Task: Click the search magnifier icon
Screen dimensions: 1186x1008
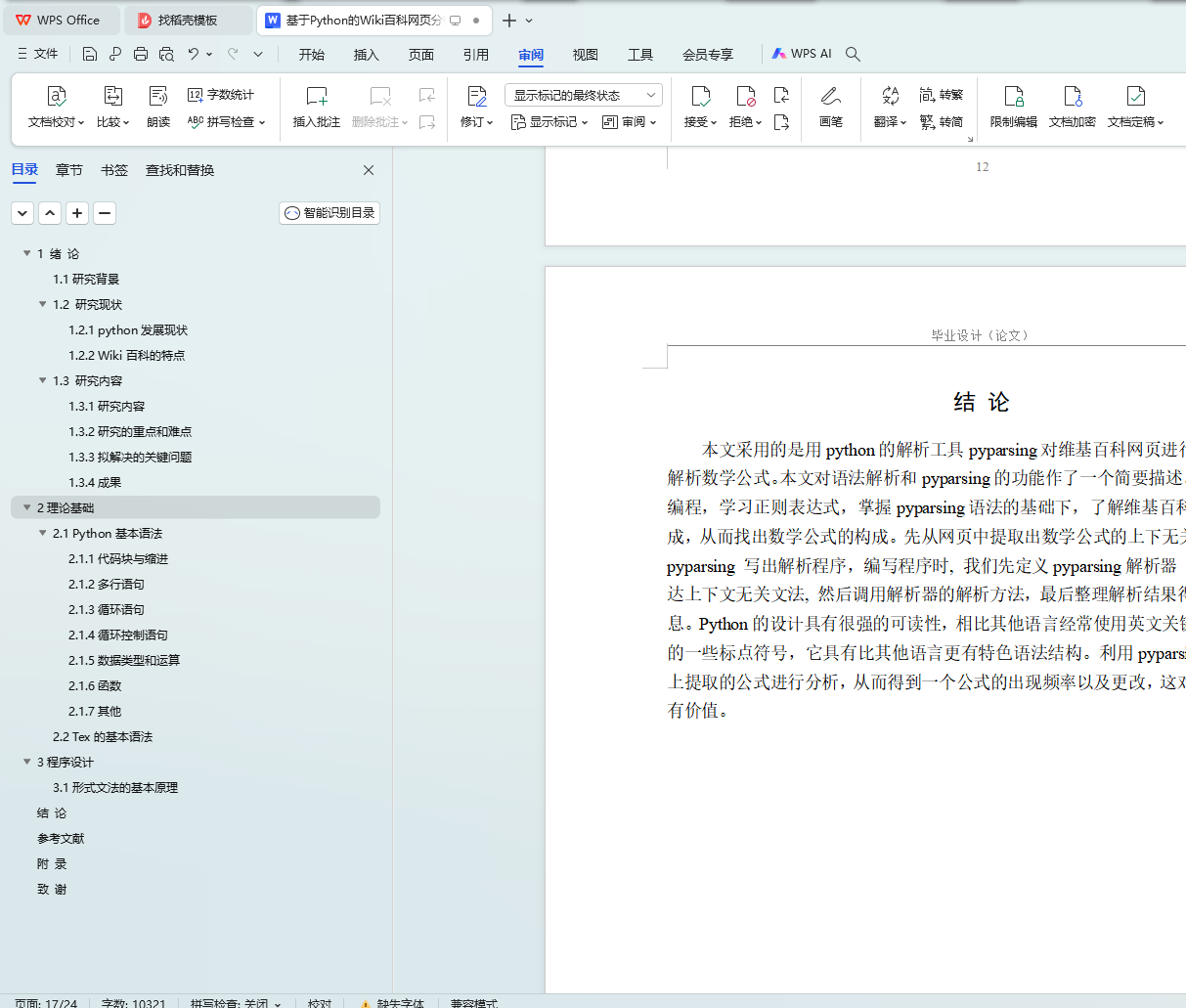Action: (x=853, y=55)
